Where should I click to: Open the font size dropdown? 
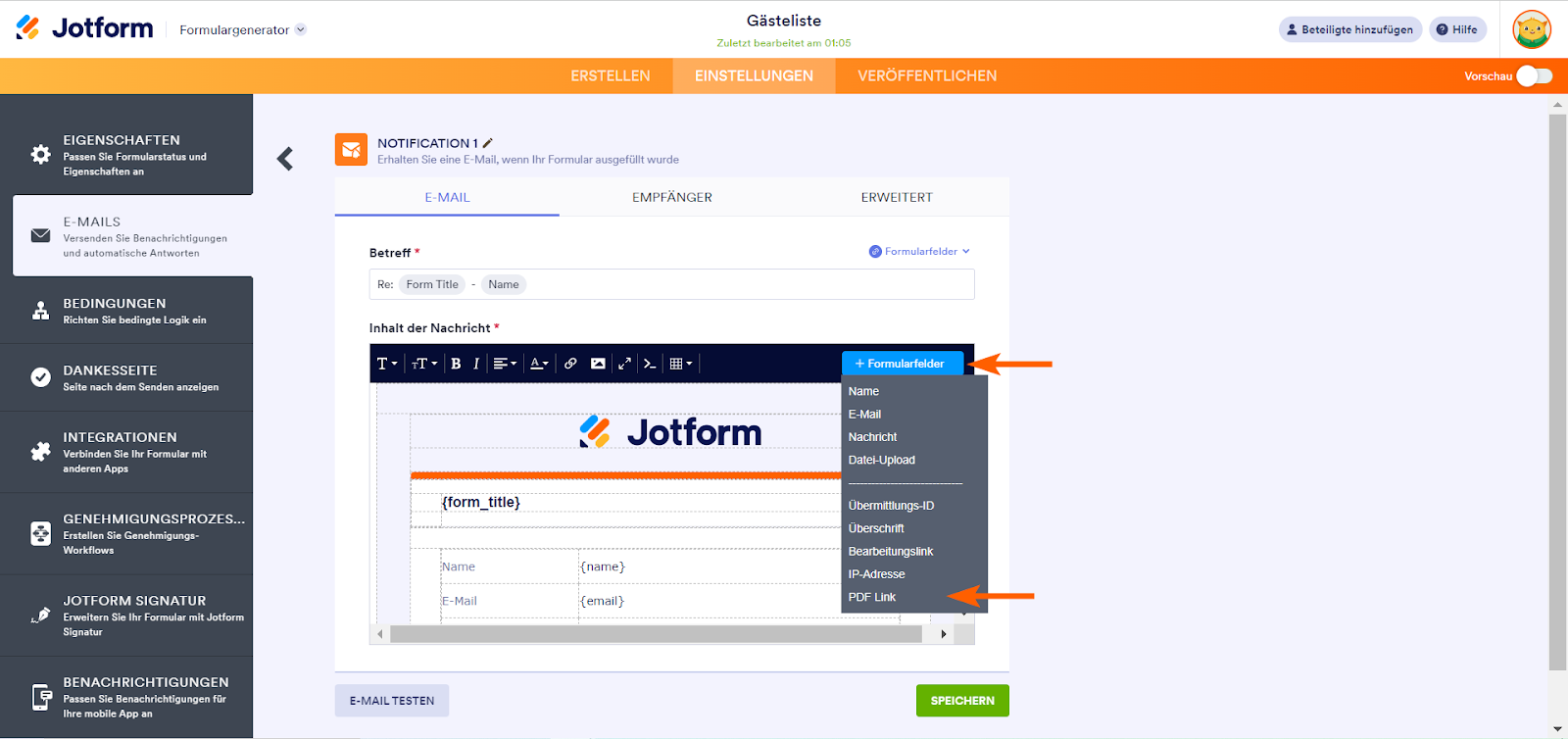pyautogui.click(x=424, y=364)
